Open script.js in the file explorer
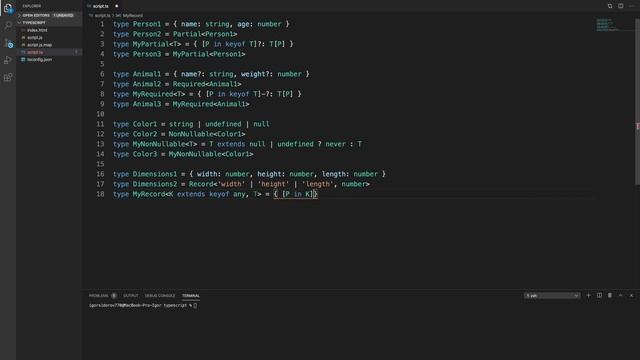Image resolution: width=640 pixels, height=360 pixels. [35, 38]
